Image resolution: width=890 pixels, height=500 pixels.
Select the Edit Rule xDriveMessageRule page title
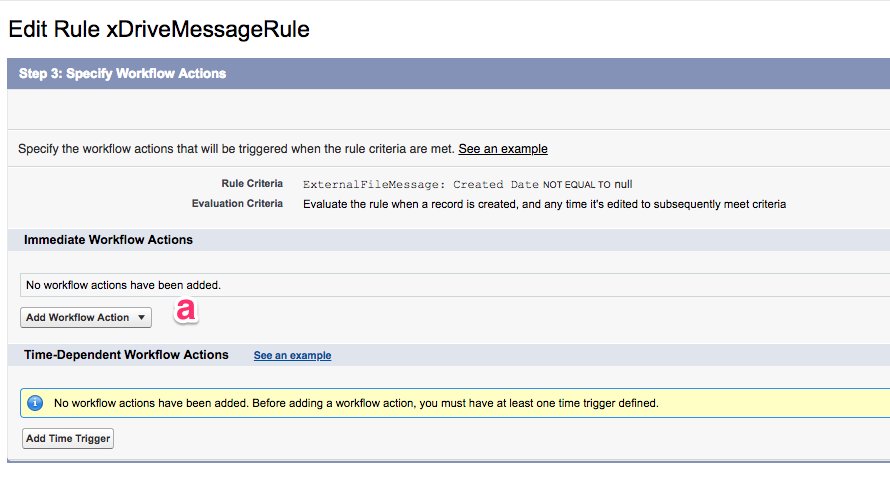click(x=159, y=29)
